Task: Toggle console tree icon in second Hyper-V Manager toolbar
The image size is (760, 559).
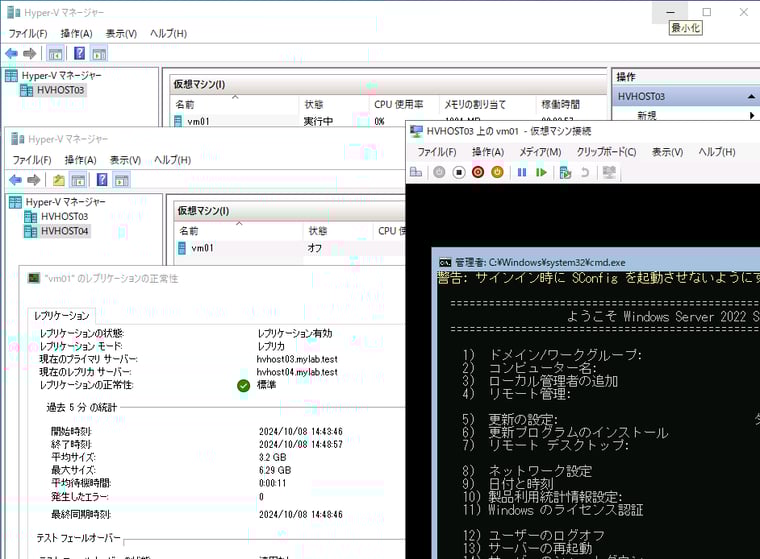Action: click(78, 180)
